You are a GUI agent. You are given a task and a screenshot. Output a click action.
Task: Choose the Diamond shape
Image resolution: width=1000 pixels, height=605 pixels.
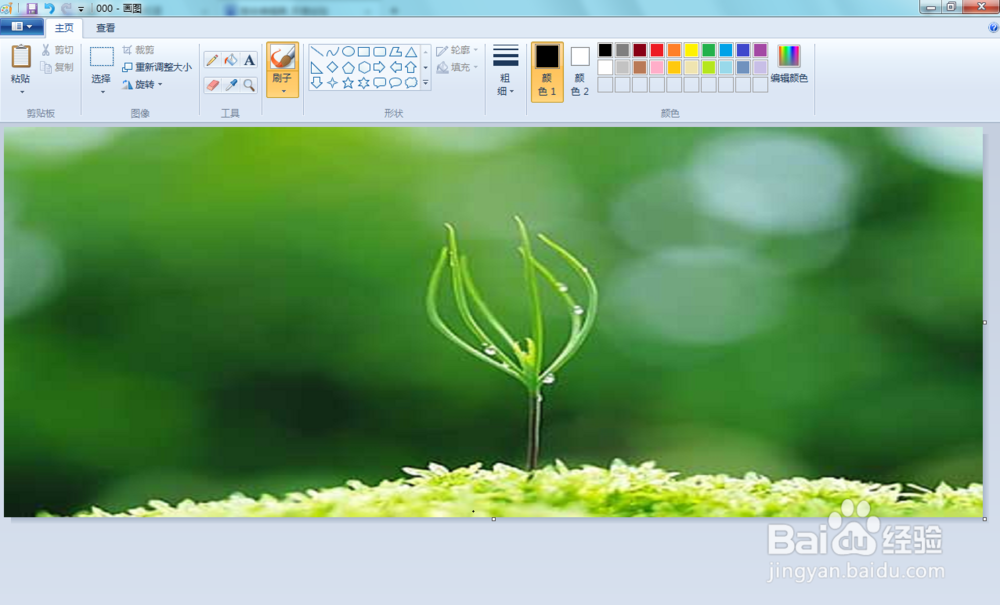tap(332, 67)
